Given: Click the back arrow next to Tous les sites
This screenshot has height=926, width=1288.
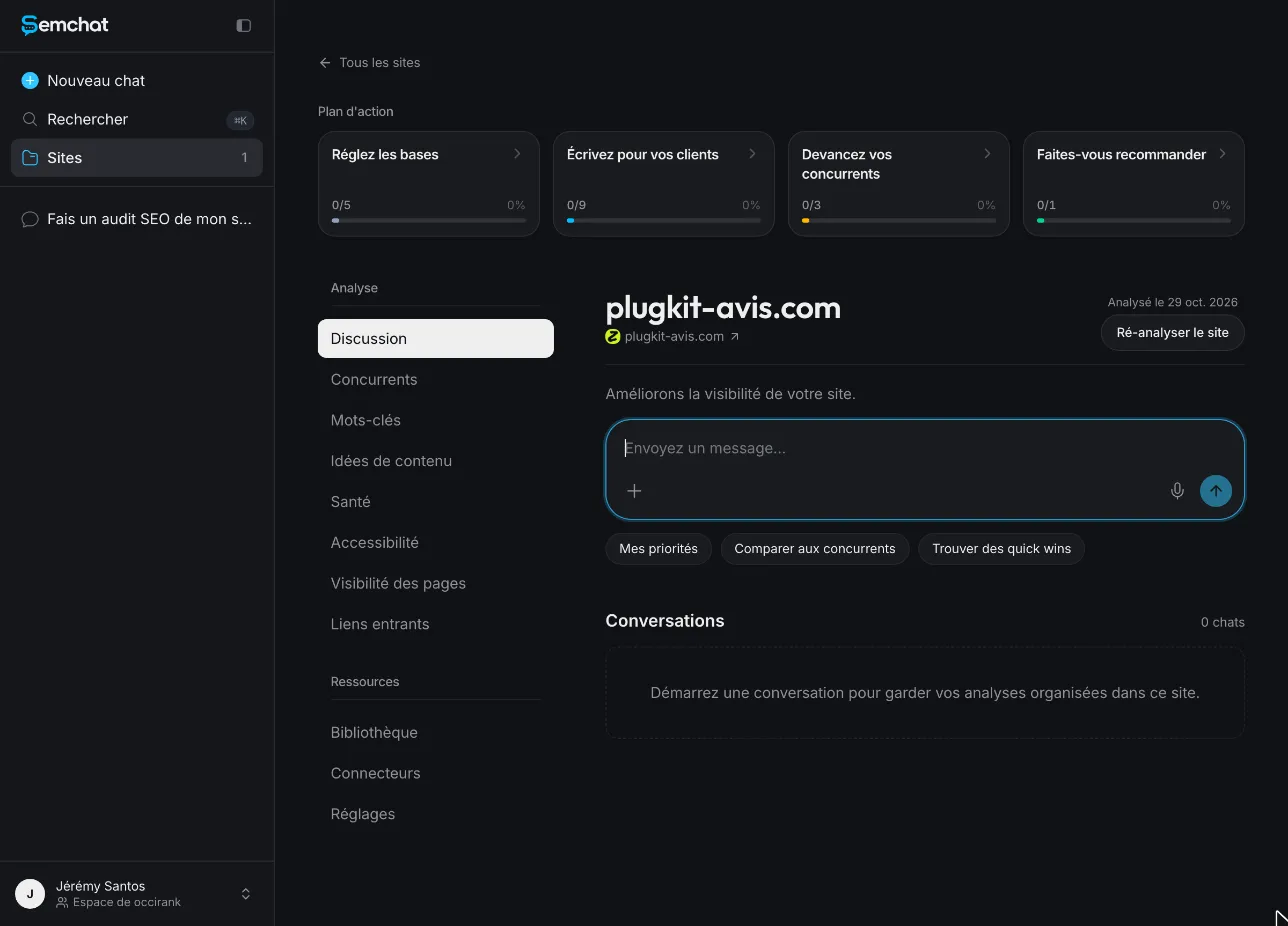Looking at the screenshot, I should (x=325, y=63).
